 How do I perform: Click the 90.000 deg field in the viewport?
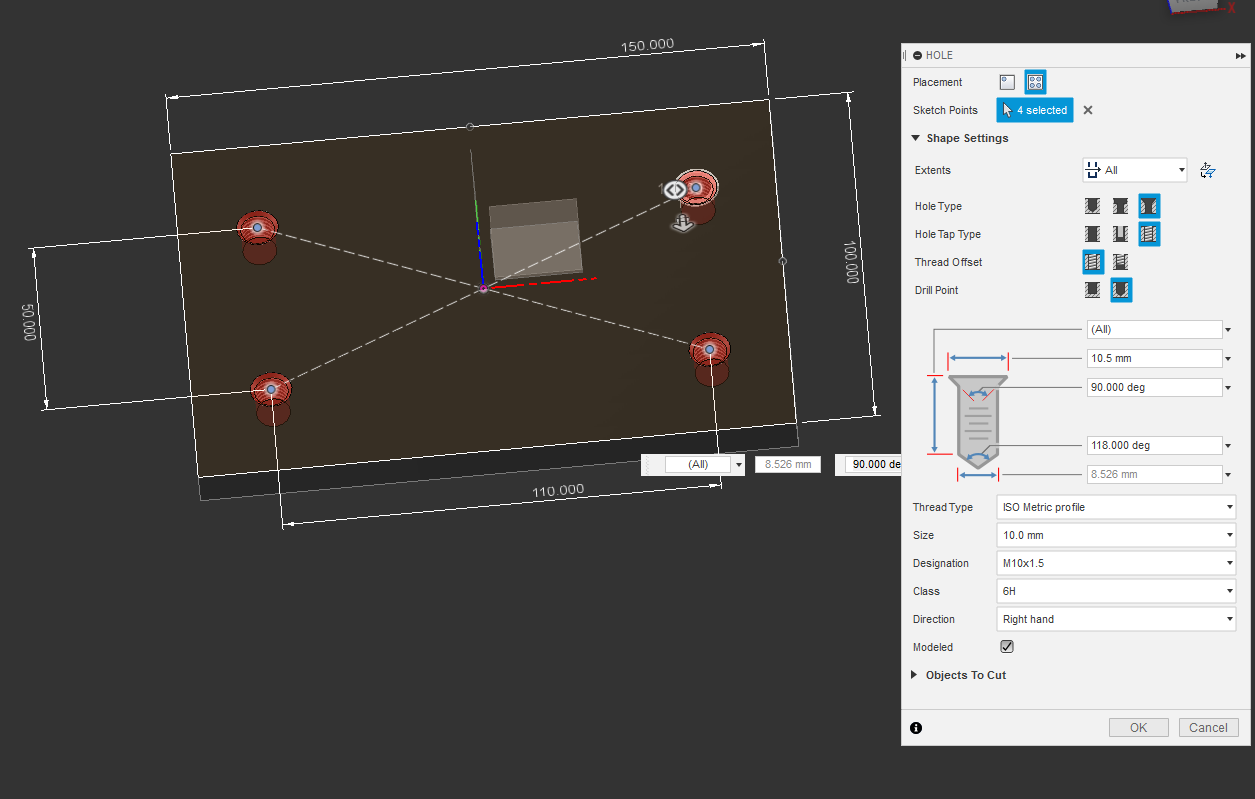tap(873, 464)
